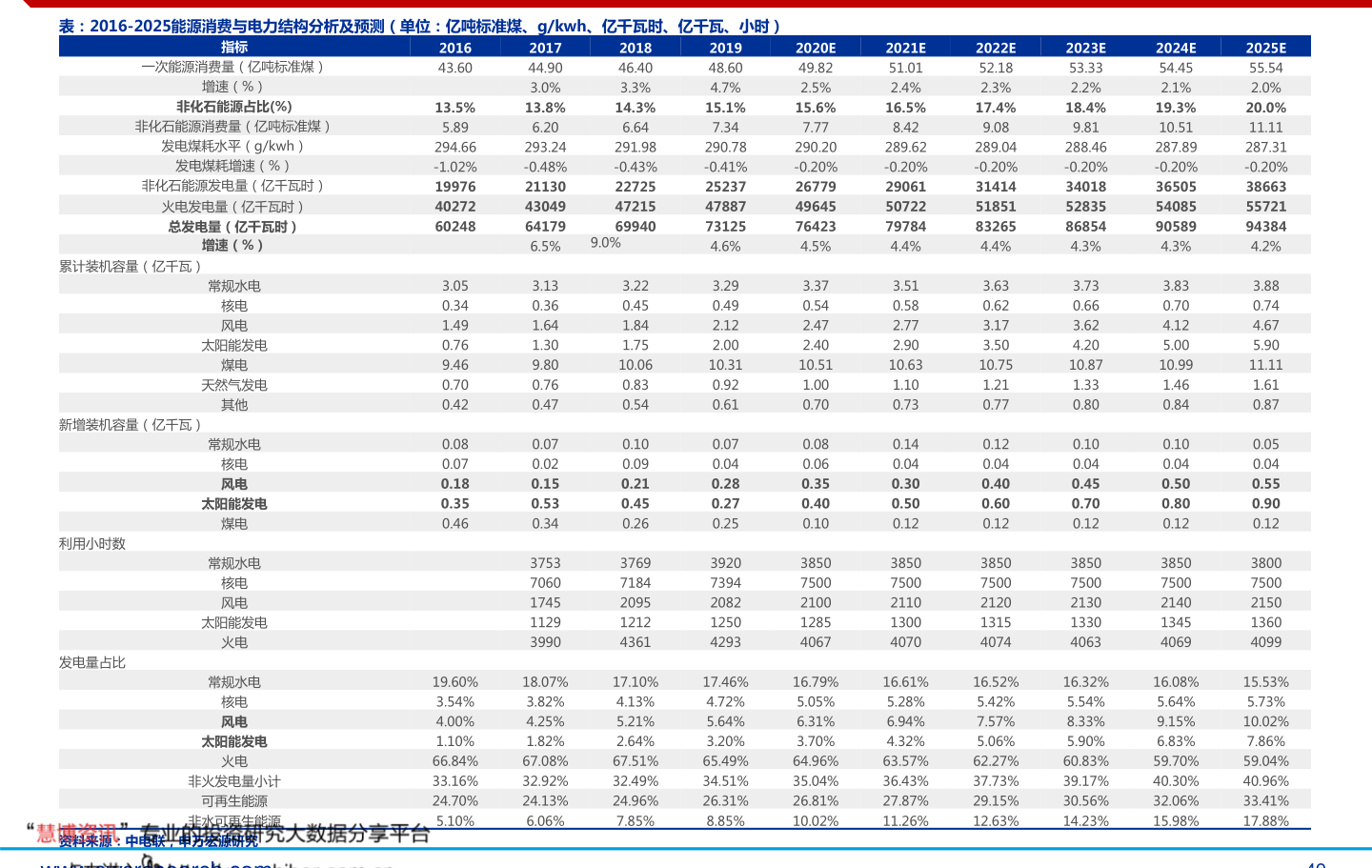
Task: Click solar share value '7.86%'
Action: (1266, 741)
